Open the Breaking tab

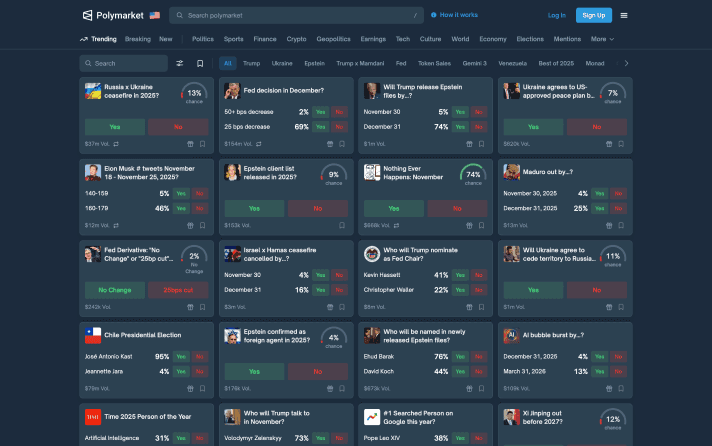[138, 39]
